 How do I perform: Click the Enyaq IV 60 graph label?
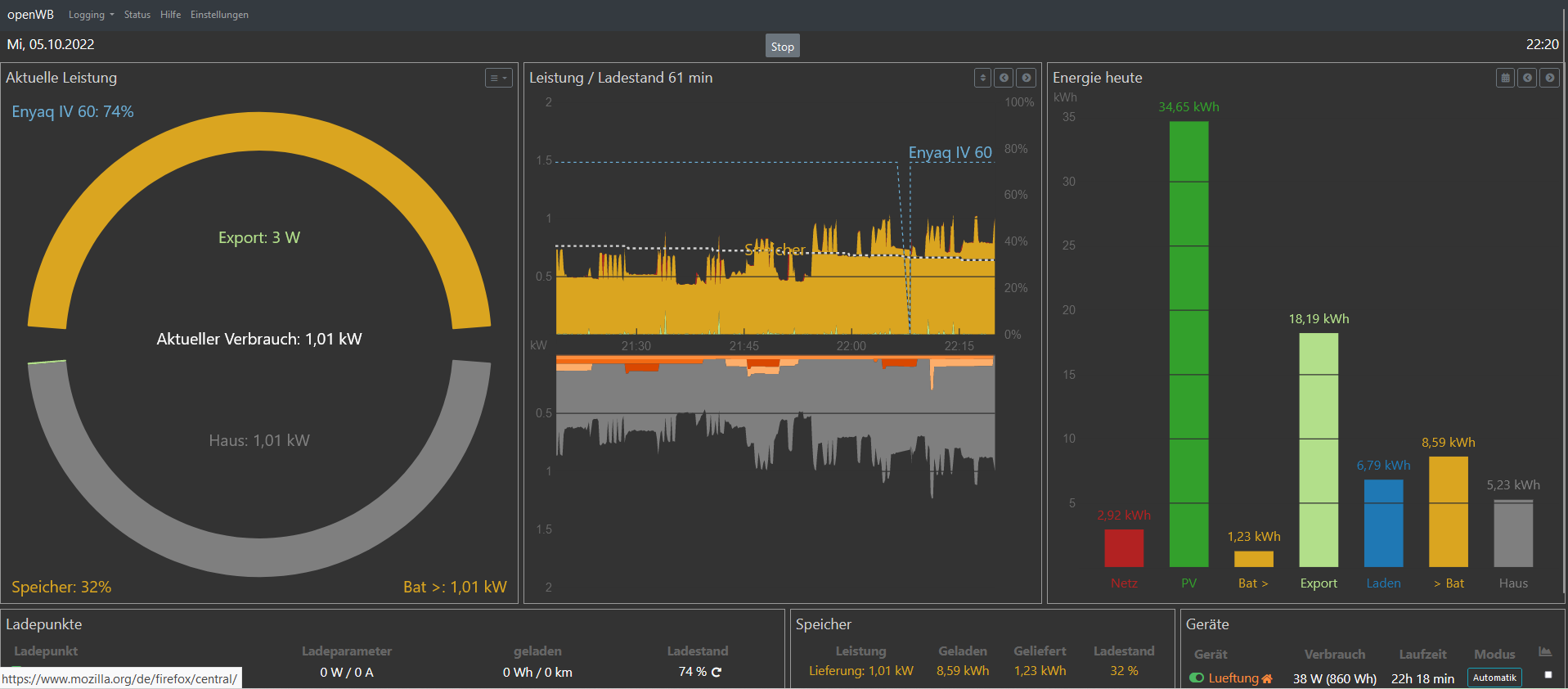[950, 152]
